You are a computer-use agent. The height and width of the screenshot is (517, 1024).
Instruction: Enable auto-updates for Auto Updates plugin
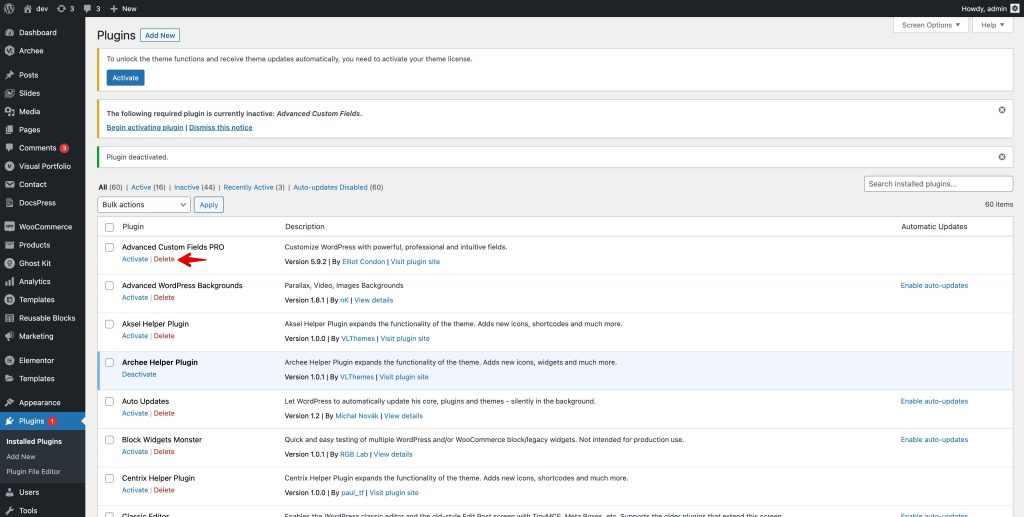pyautogui.click(x=934, y=401)
